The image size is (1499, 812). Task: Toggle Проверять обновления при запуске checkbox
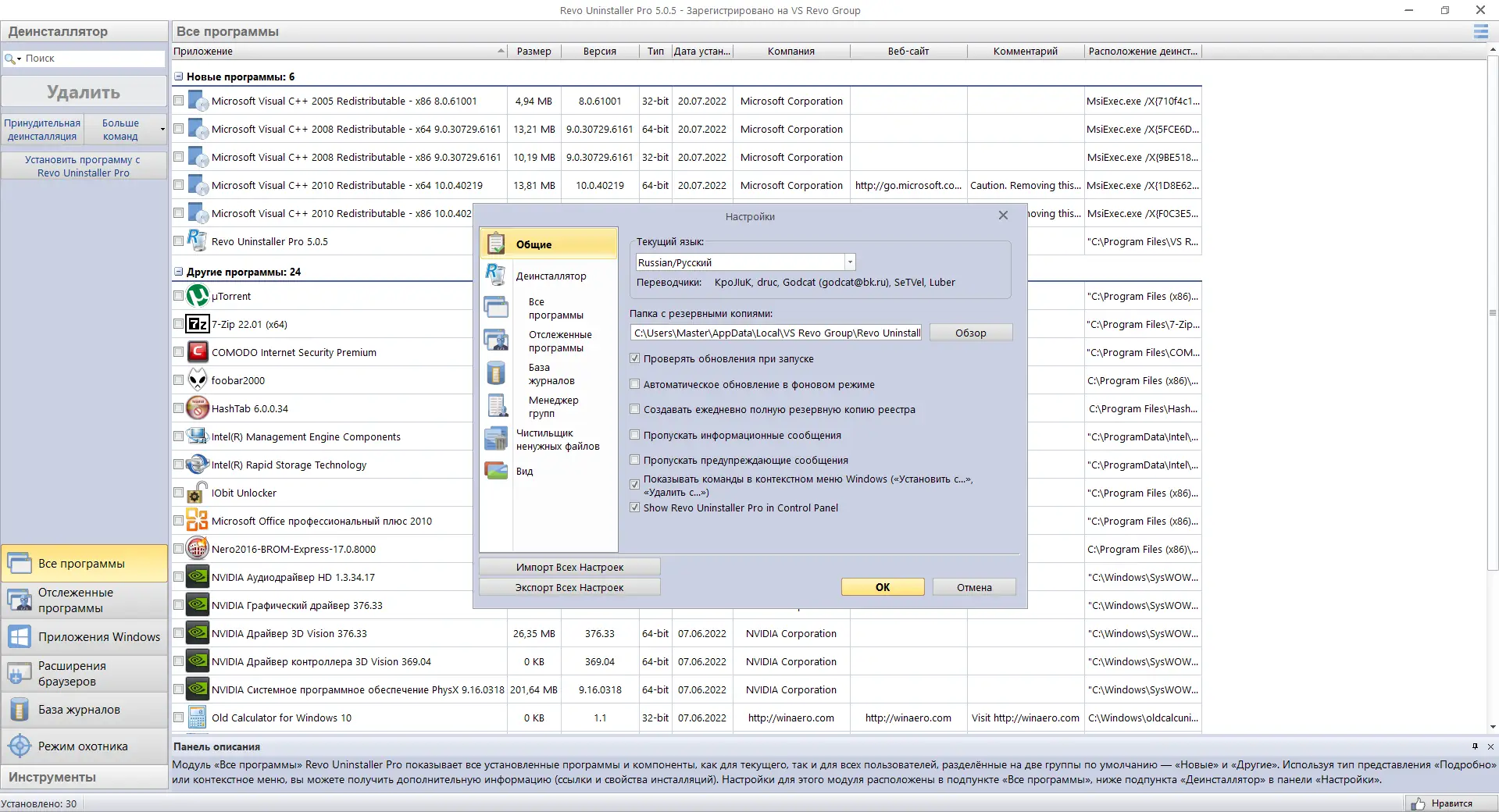pyautogui.click(x=635, y=358)
